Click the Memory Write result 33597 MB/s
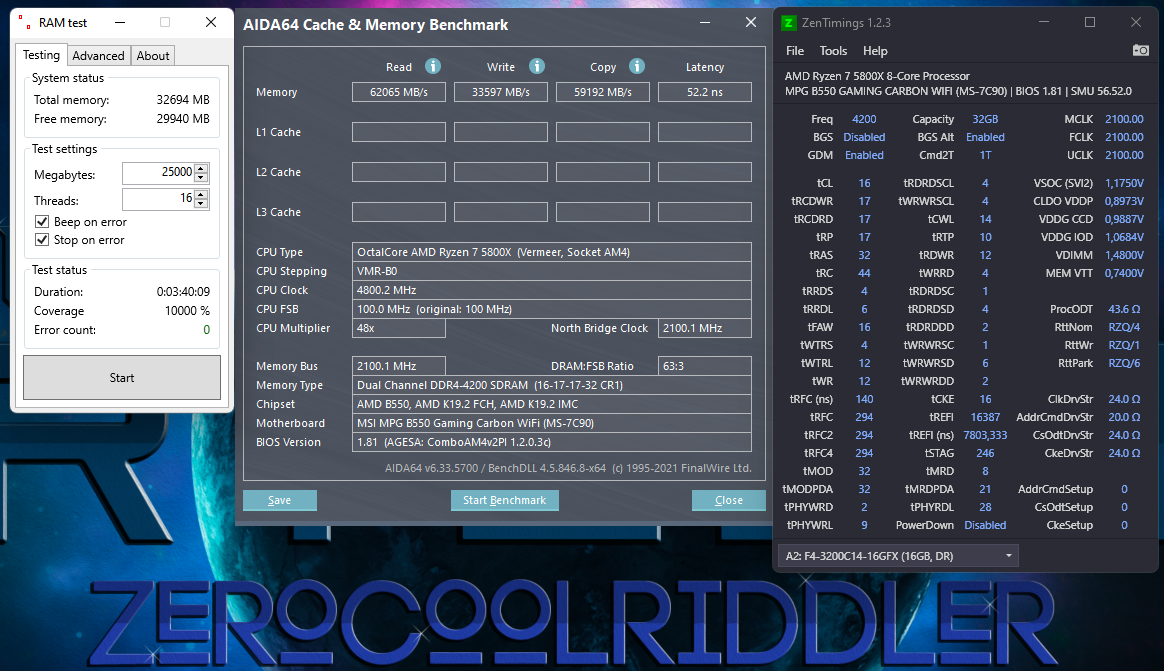 click(x=501, y=92)
